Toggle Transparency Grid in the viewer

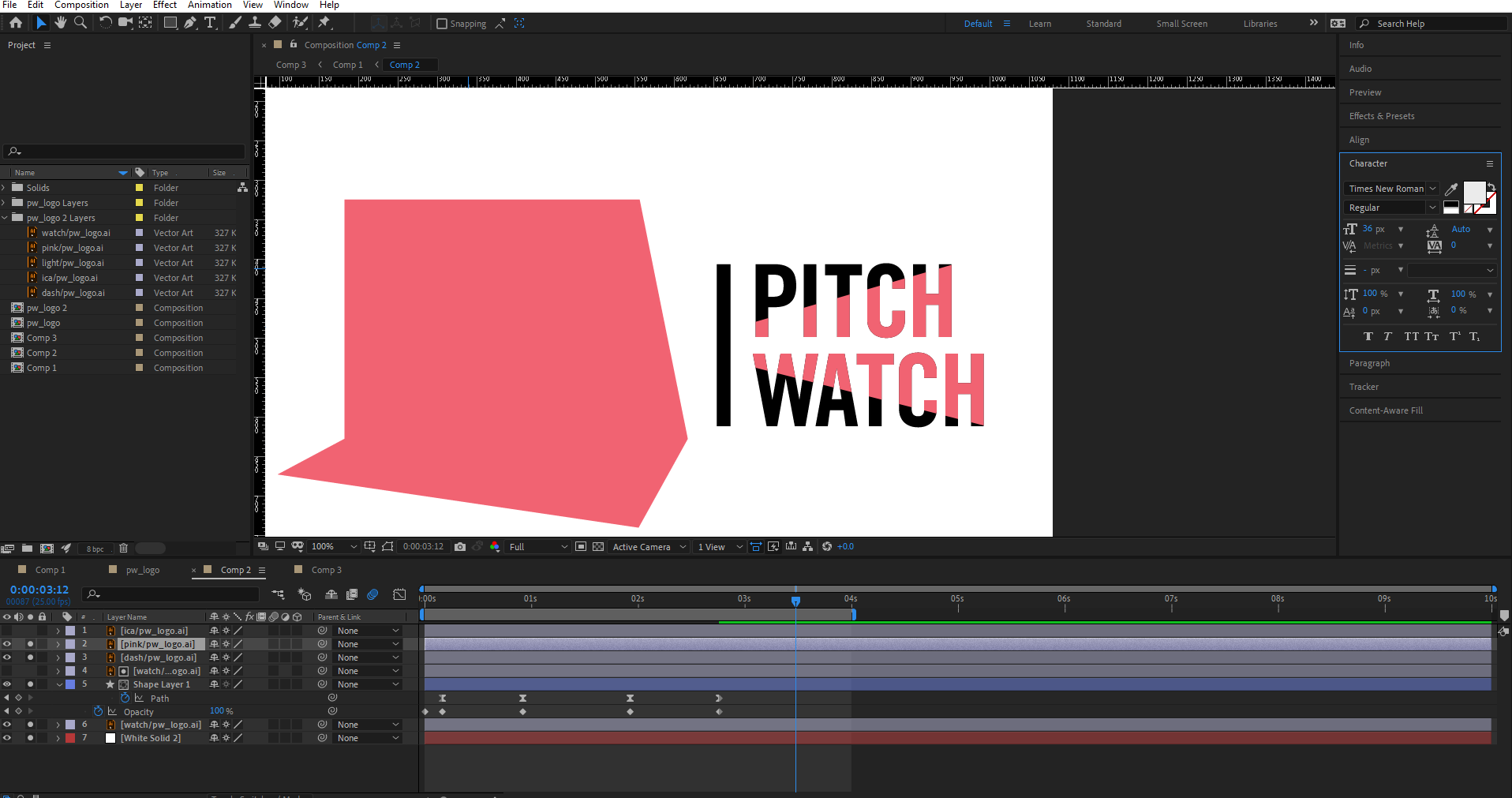click(x=597, y=546)
